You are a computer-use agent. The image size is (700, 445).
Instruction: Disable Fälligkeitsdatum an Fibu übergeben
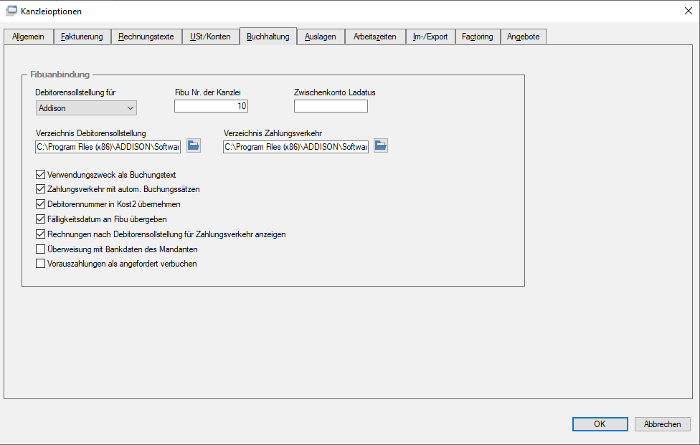coord(40,219)
